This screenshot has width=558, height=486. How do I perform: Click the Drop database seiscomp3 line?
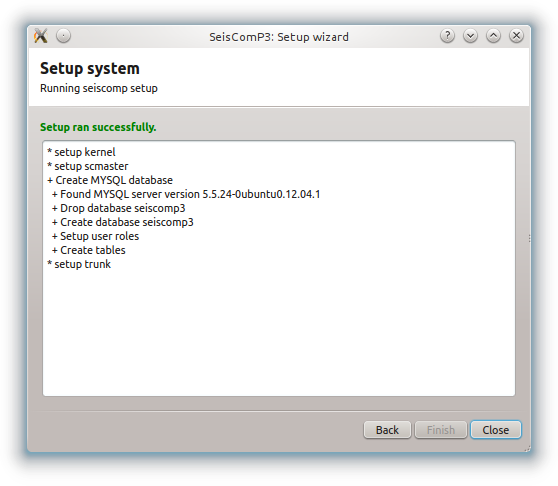coord(119,208)
